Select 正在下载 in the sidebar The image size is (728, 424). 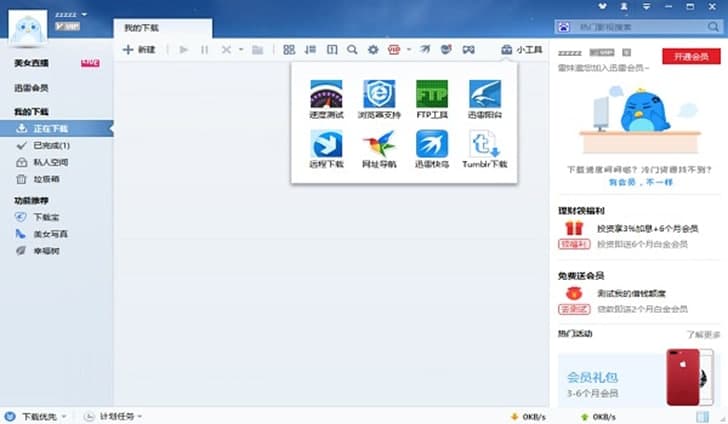[x=57, y=129]
